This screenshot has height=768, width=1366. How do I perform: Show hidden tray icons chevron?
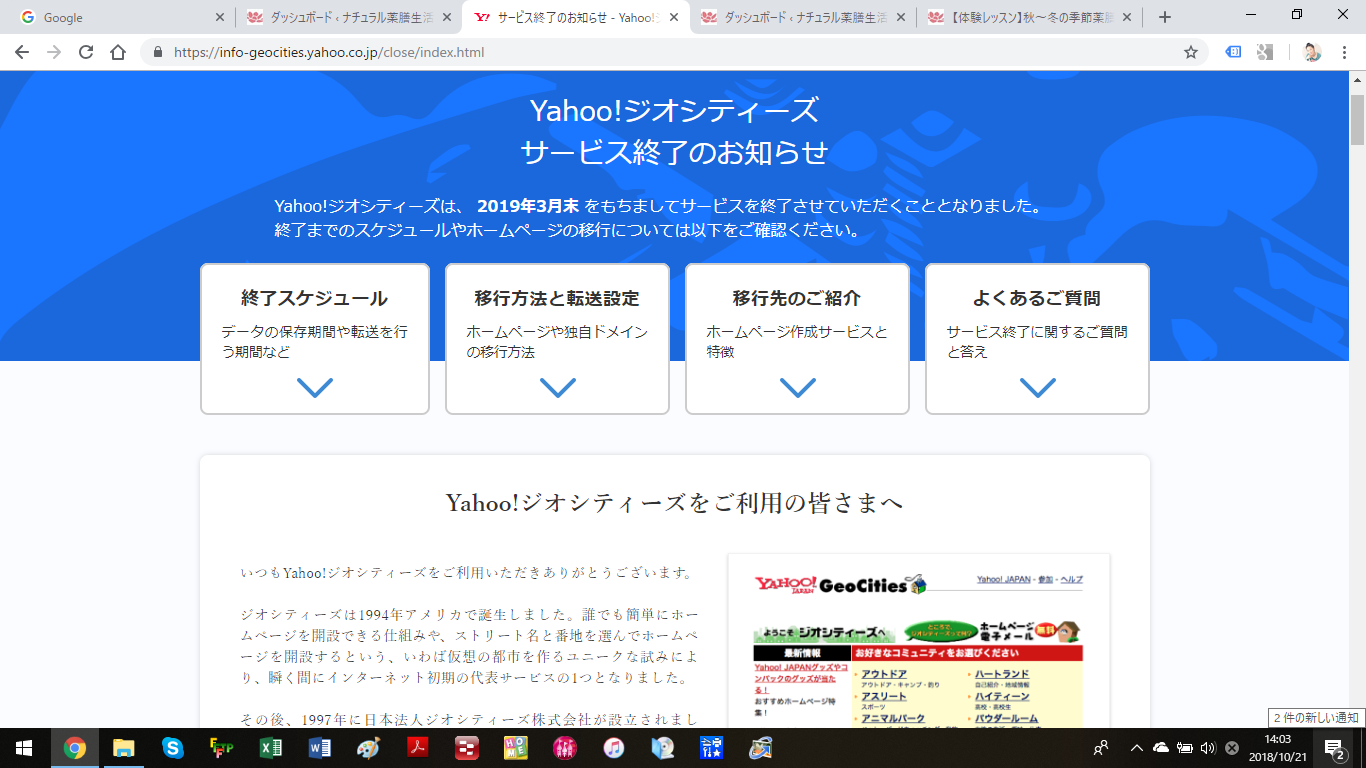1137,748
